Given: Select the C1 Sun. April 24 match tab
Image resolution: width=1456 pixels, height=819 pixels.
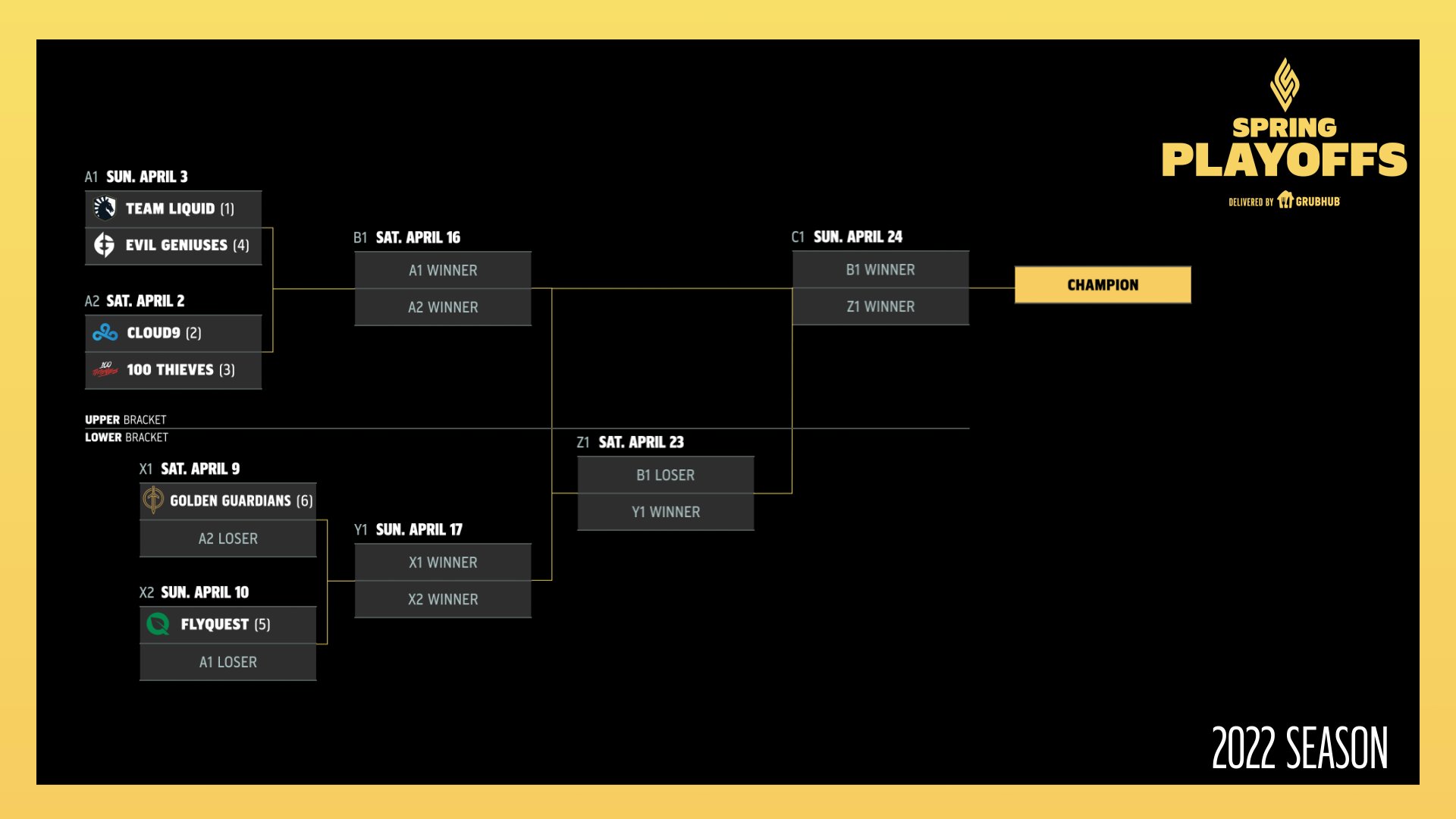Looking at the screenshot, I should click(x=878, y=285).
